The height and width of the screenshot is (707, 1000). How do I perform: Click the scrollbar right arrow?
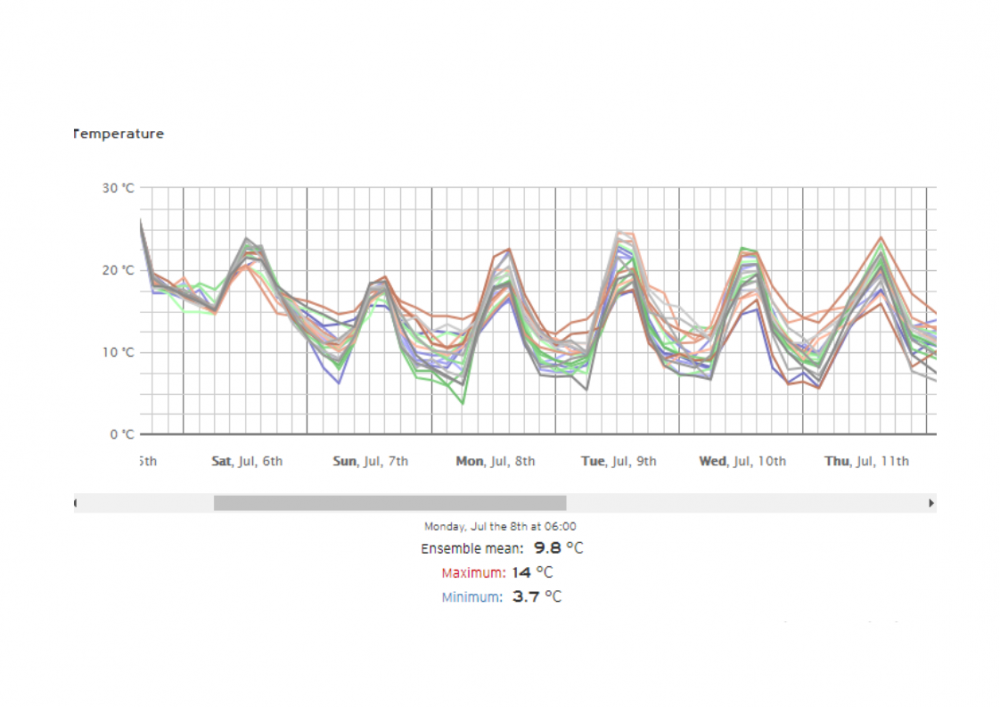click(x=931, y=503)
